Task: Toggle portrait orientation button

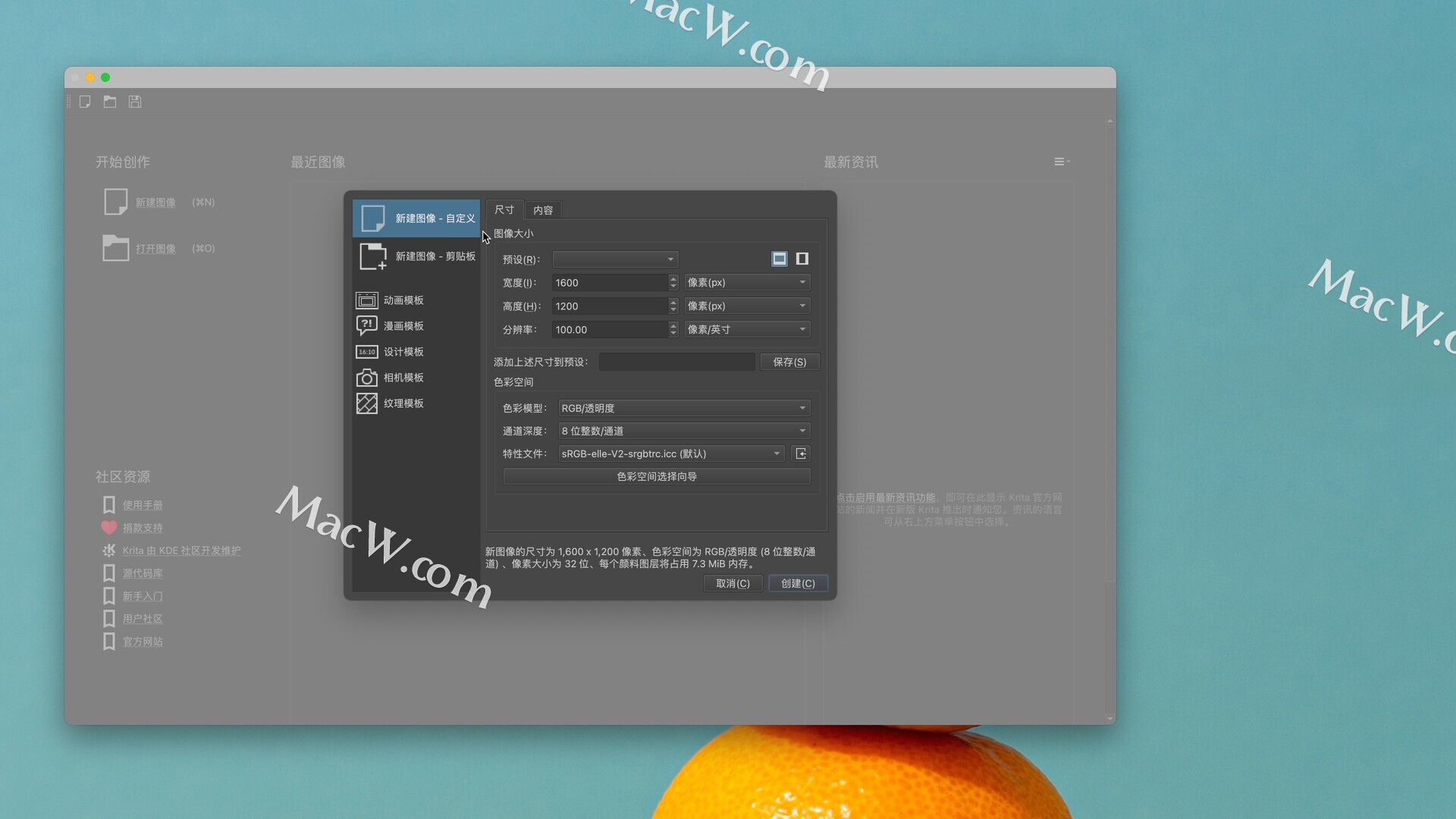Action: click(802, 259)
